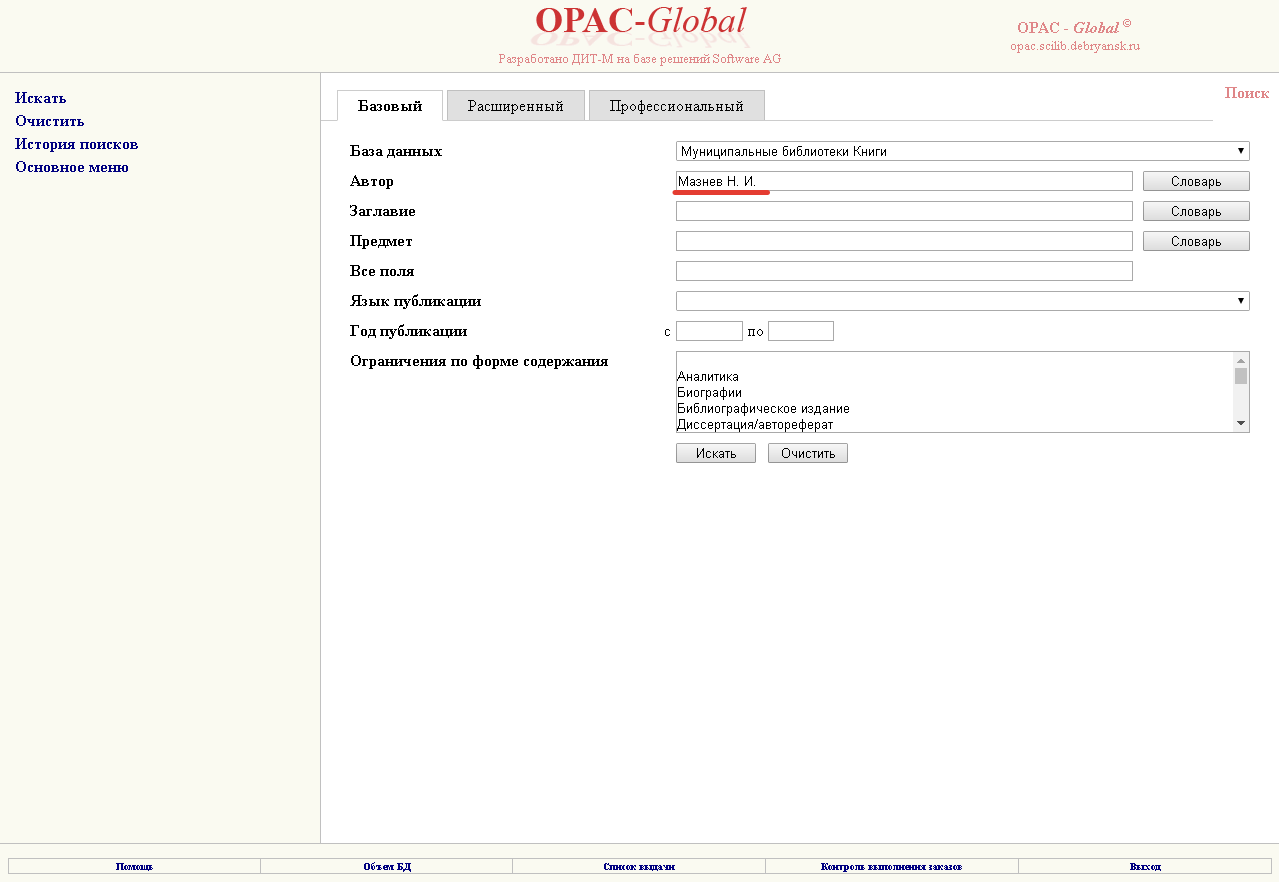The height and width of the screenshot is (882, 1279).
Task: Switch to the Базовый tab
Action: tap(390, 106)
